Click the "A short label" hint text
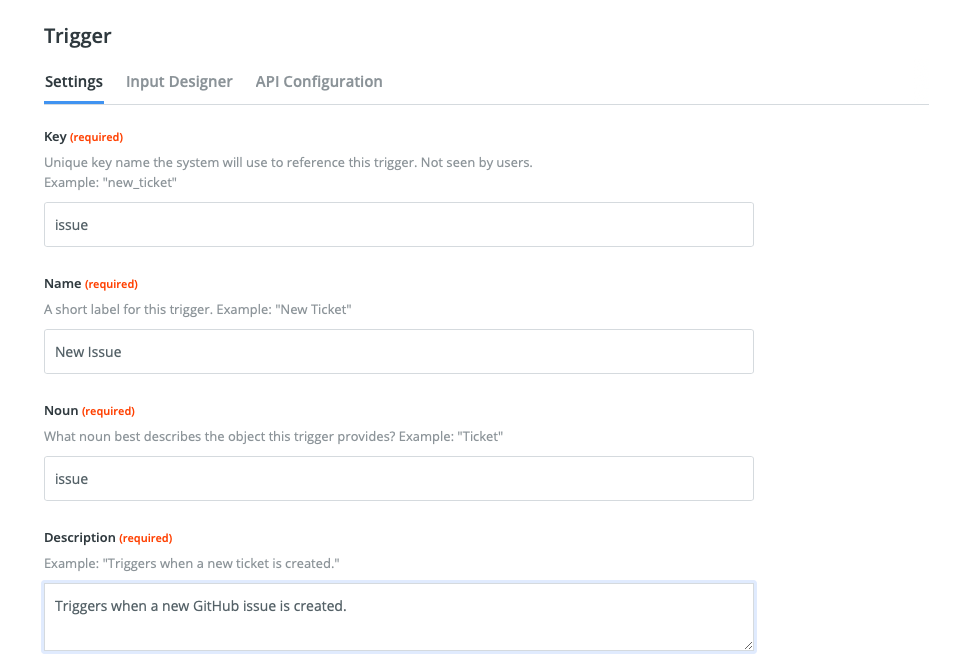Viewport: 973px width, 667px height. click(x=197, y=310)
